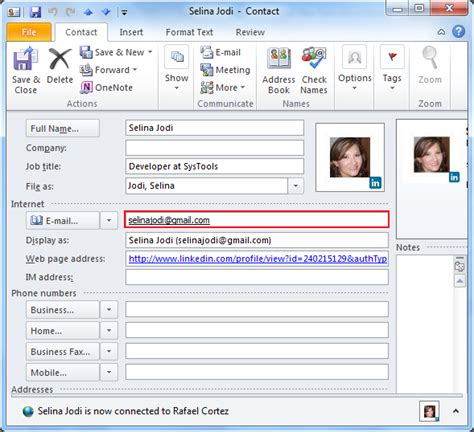This screenshot has width=474, height=432.
Task: Open Outlook Help question mark
Action: 459,32
